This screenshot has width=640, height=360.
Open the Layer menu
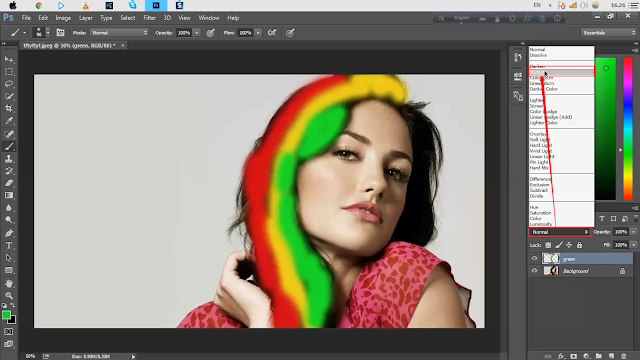(86, 18)
